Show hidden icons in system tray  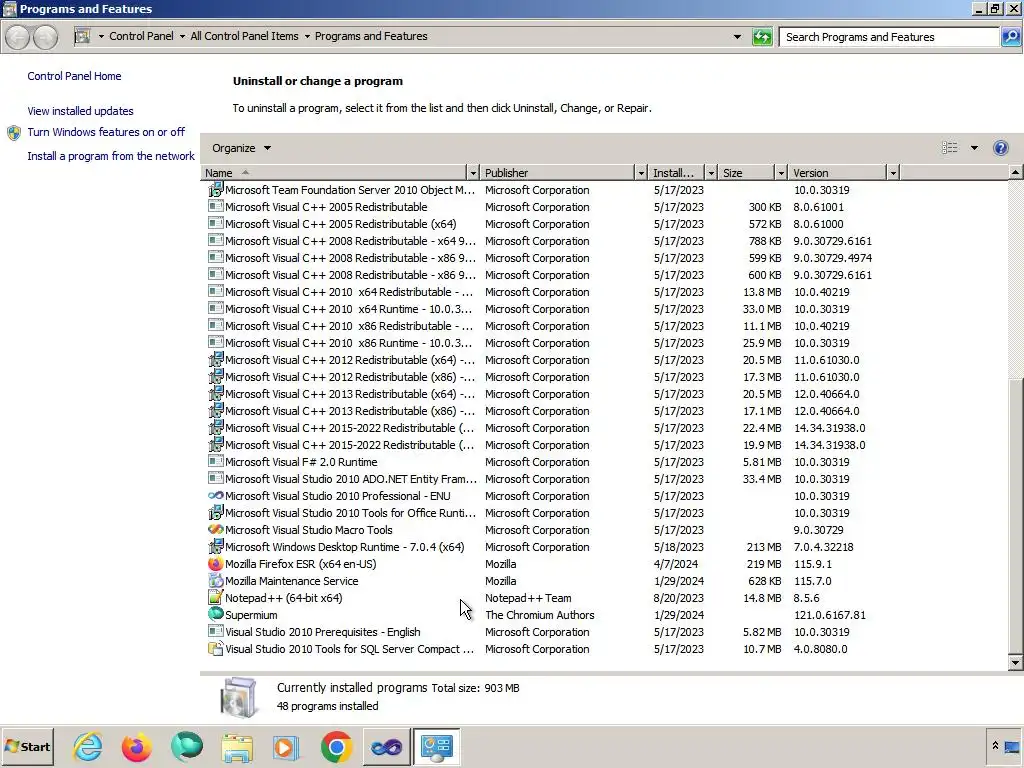[x=995, y=746]
